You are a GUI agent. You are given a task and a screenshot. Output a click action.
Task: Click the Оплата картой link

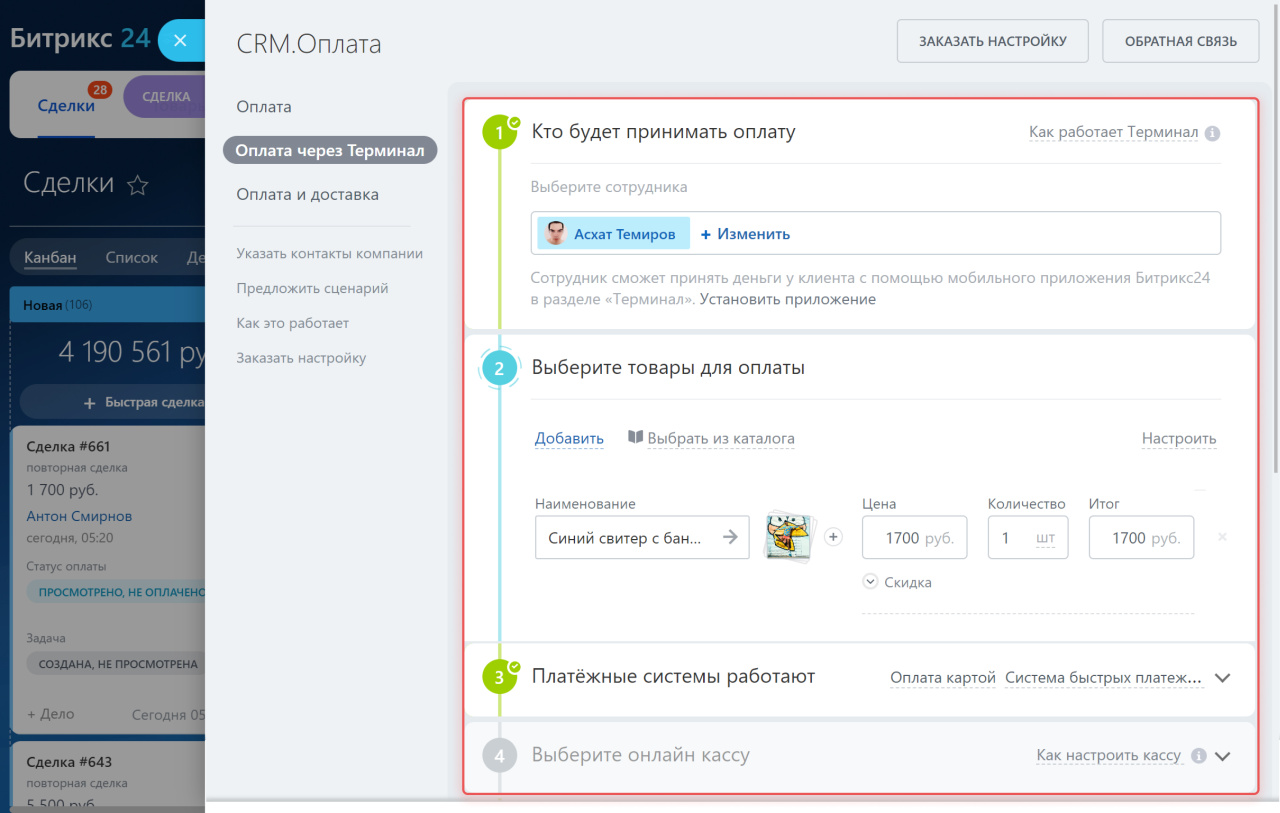click(x=943, y=678)
